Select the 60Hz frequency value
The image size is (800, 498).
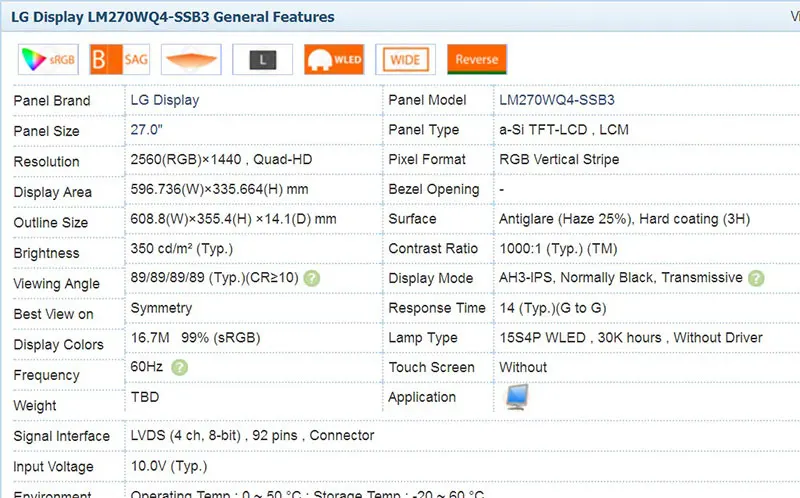click(147, 367)
